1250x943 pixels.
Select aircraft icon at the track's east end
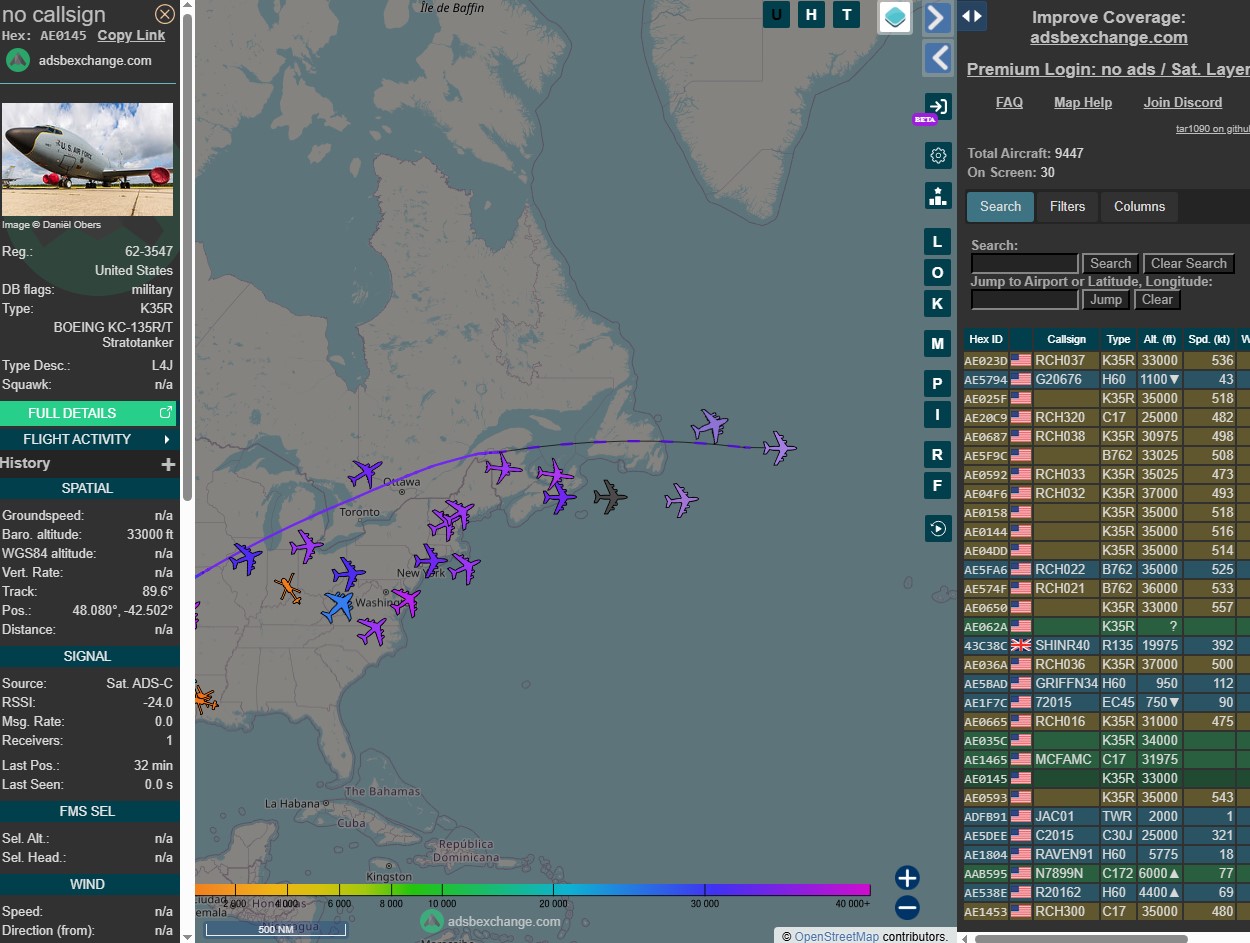click(x=779, y=447)
